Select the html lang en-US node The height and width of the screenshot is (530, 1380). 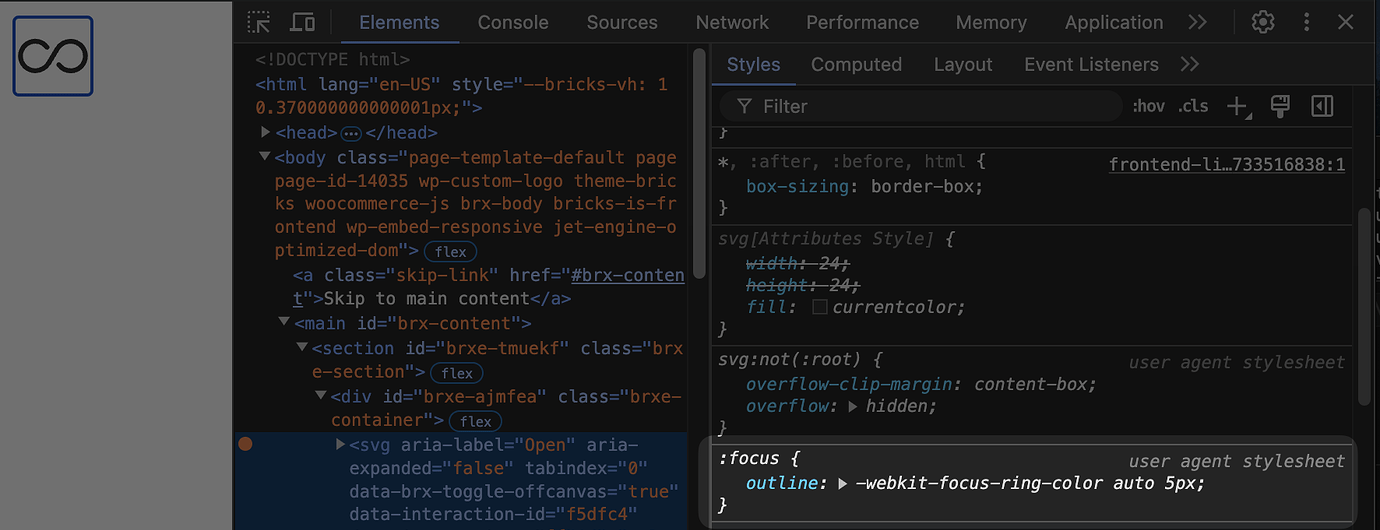[461, 96]
